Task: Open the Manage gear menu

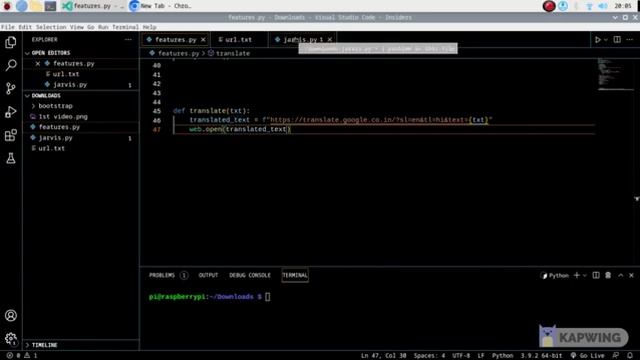Action: point(11,338)
